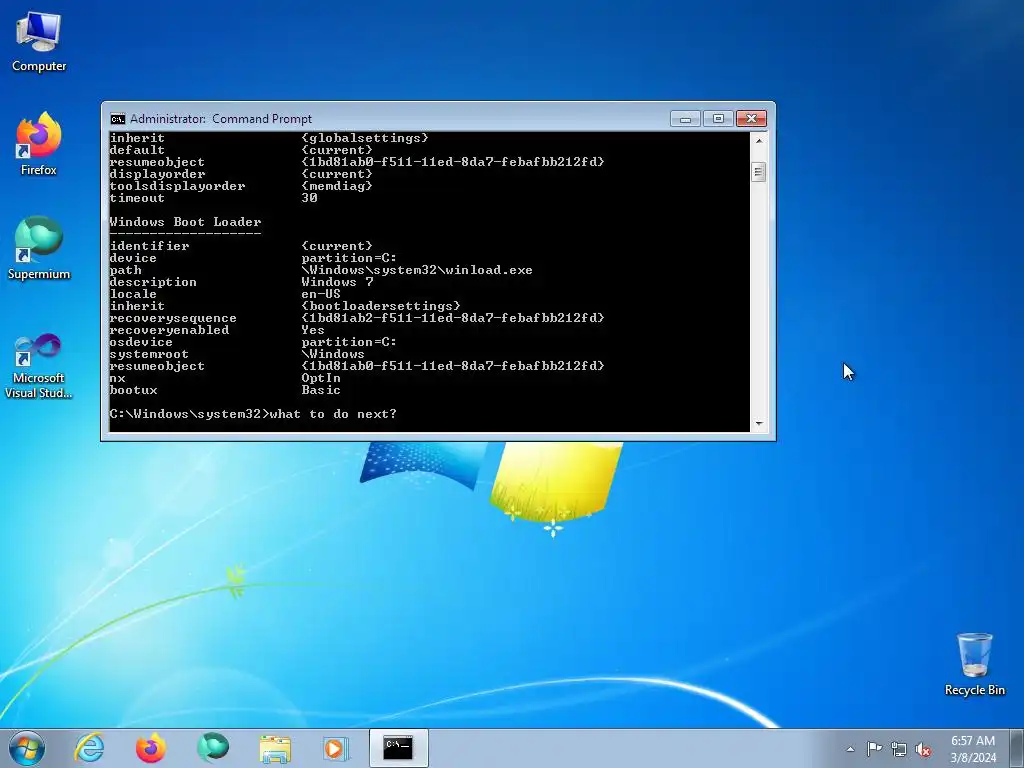Launch Supermium from the taskbar
Screen dimensions: 1024x768
click(x=213, y=748)
